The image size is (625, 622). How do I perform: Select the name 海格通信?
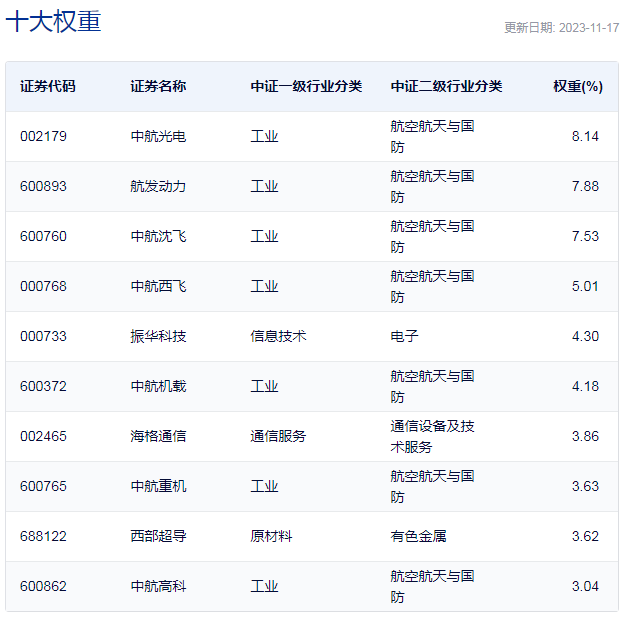coord(158,436)
